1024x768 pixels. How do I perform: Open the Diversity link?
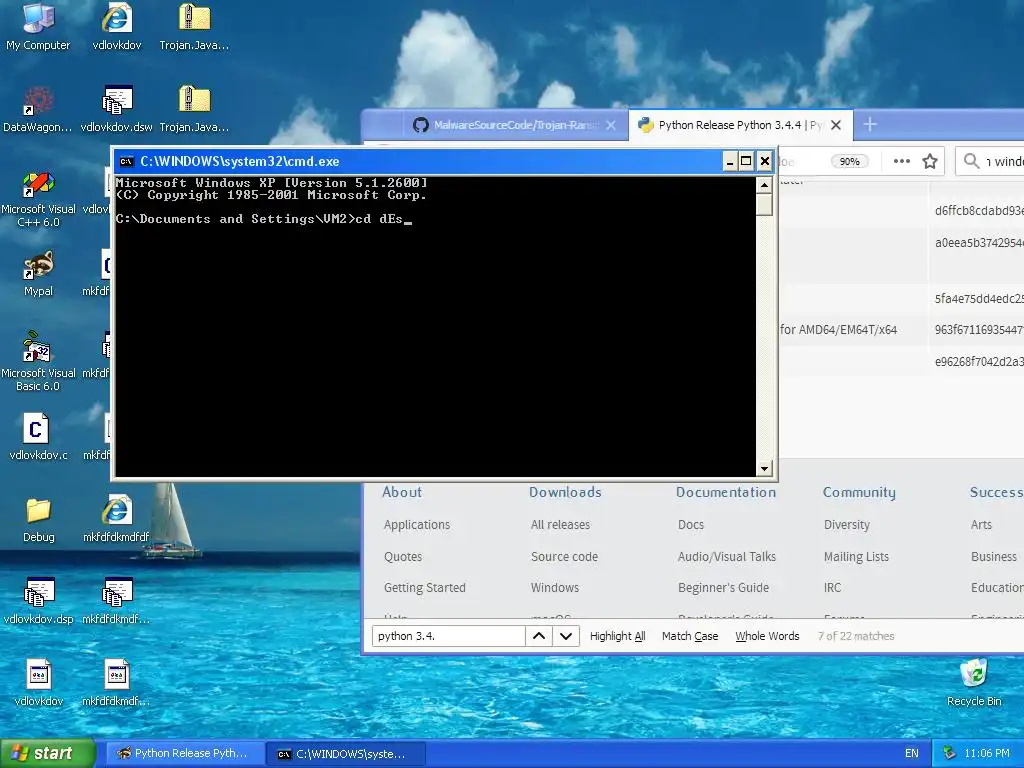[846, 524]
